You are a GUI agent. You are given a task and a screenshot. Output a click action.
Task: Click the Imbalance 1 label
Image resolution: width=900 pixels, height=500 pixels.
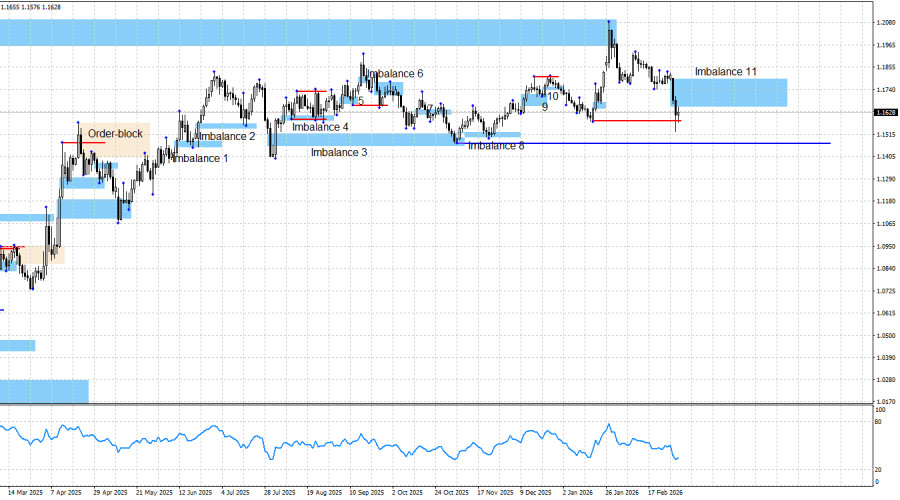(x=200, y=158)
